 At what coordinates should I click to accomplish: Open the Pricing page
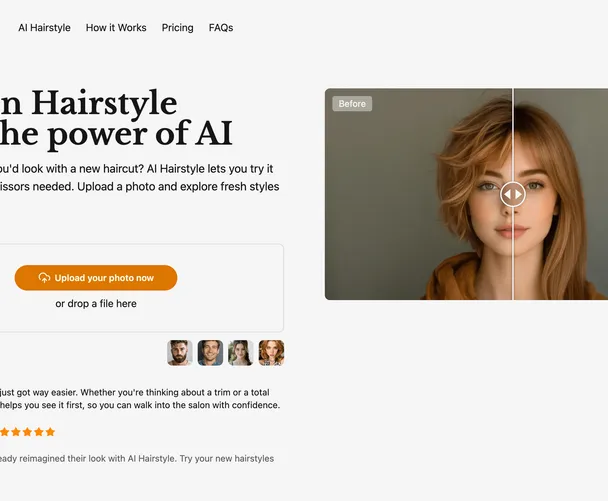[x=177, y=28]
